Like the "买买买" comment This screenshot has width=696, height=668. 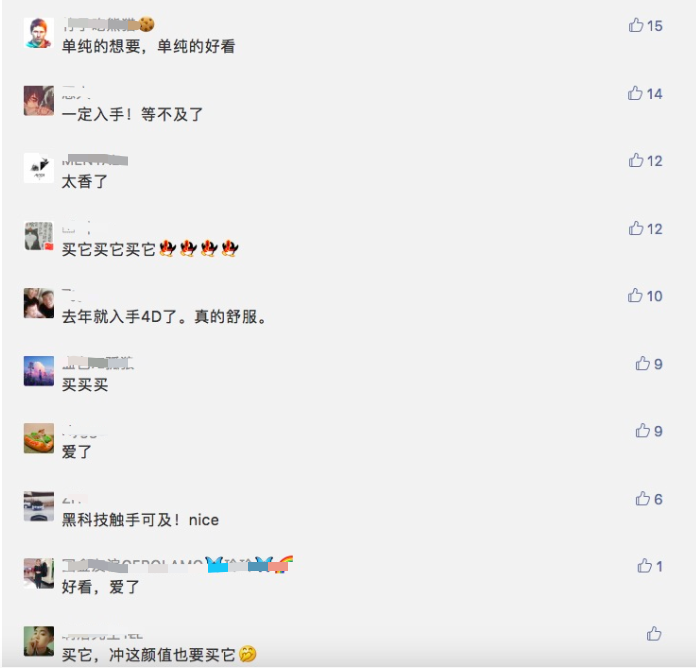(x=642, y=363)
